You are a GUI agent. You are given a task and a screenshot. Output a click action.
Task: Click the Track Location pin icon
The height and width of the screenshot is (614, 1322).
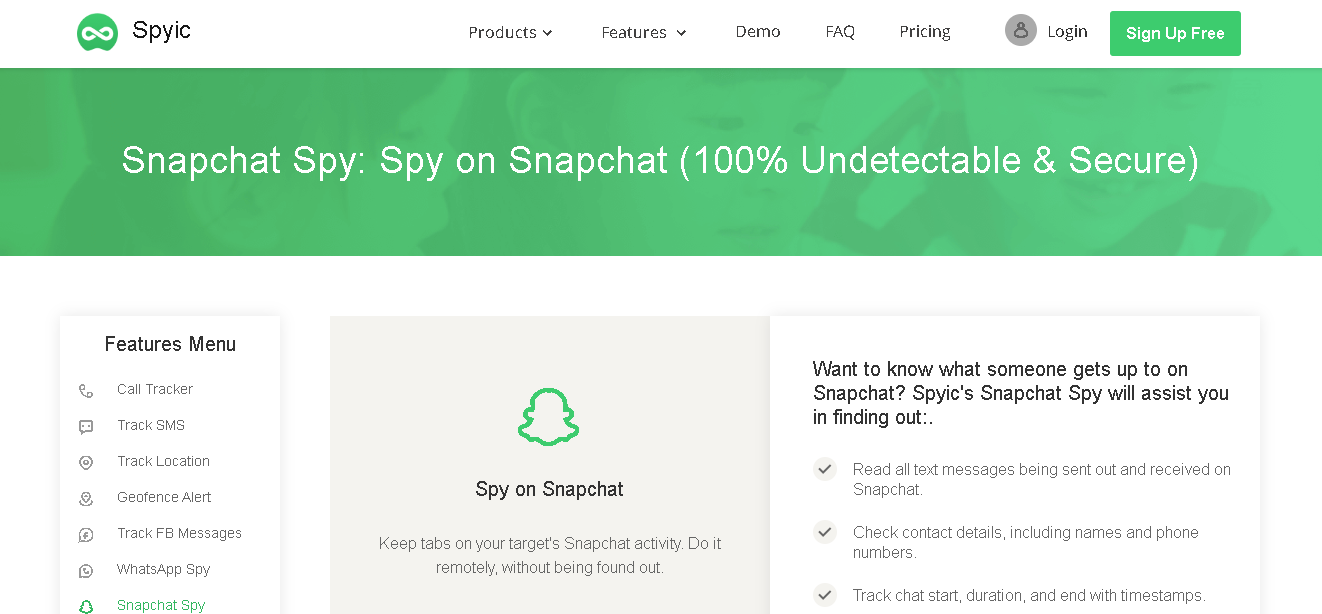[x=86, y=463]
